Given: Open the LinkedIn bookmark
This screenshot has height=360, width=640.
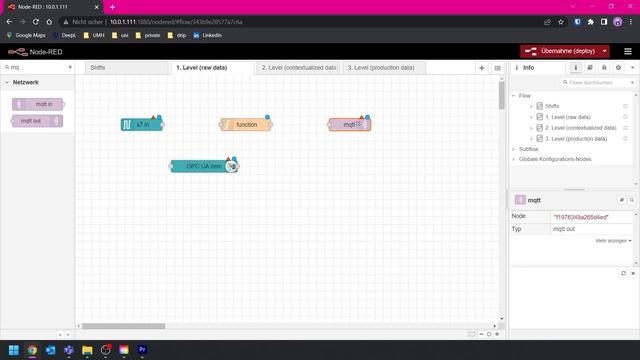Looking at the screenshot, I should (207, 36).
